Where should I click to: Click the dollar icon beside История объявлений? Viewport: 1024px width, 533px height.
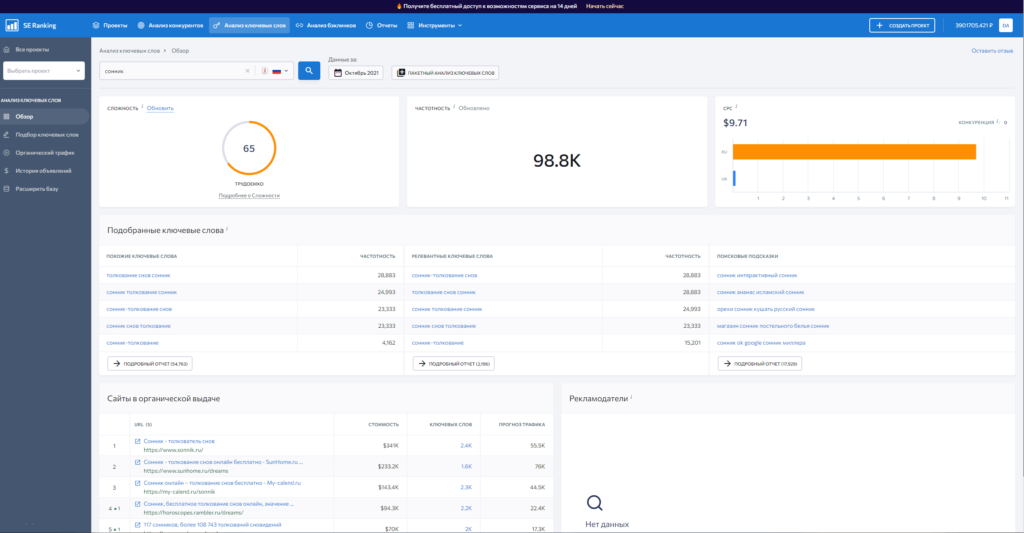(x=7, y=170)
